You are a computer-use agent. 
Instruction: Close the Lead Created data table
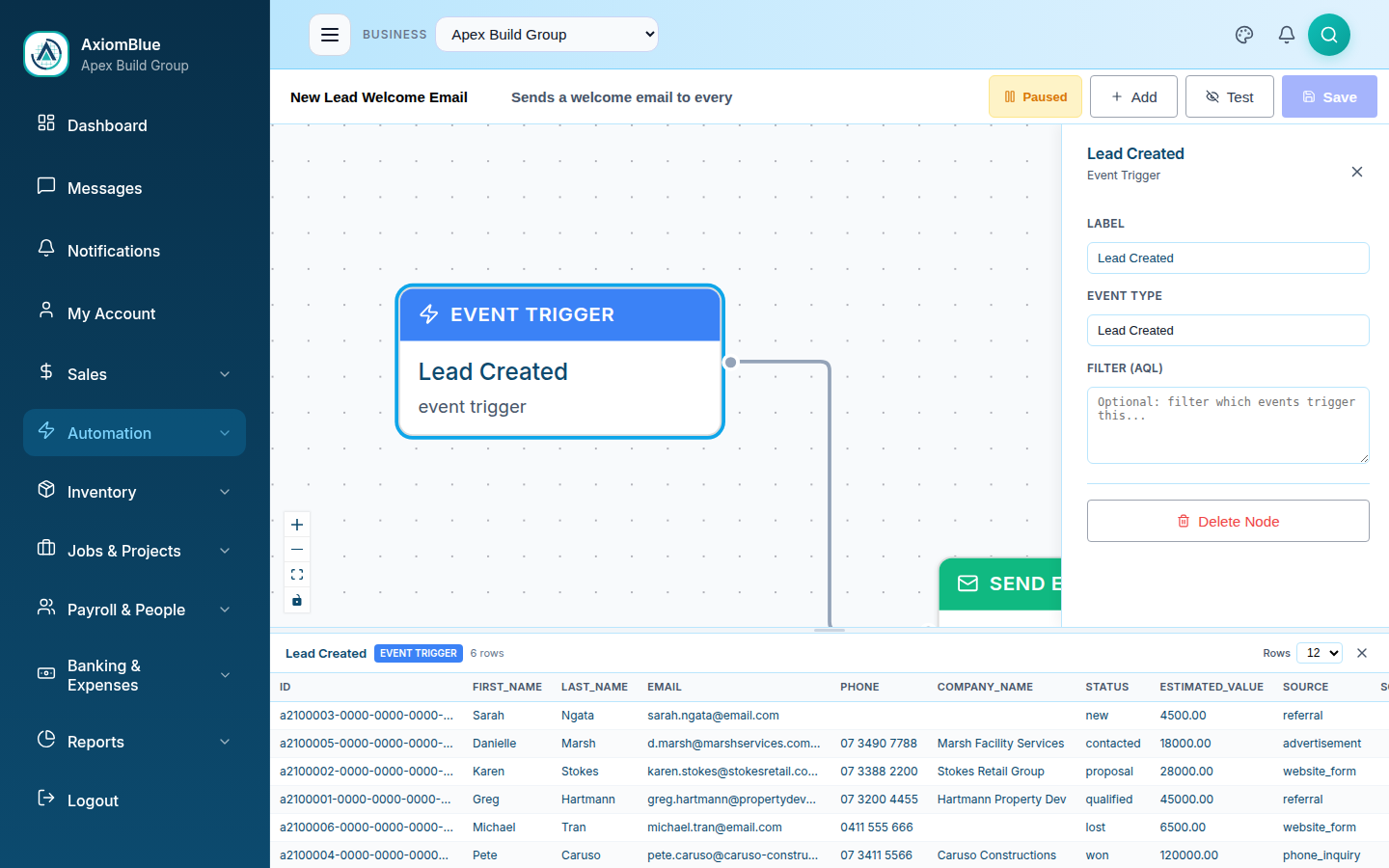1362,653
